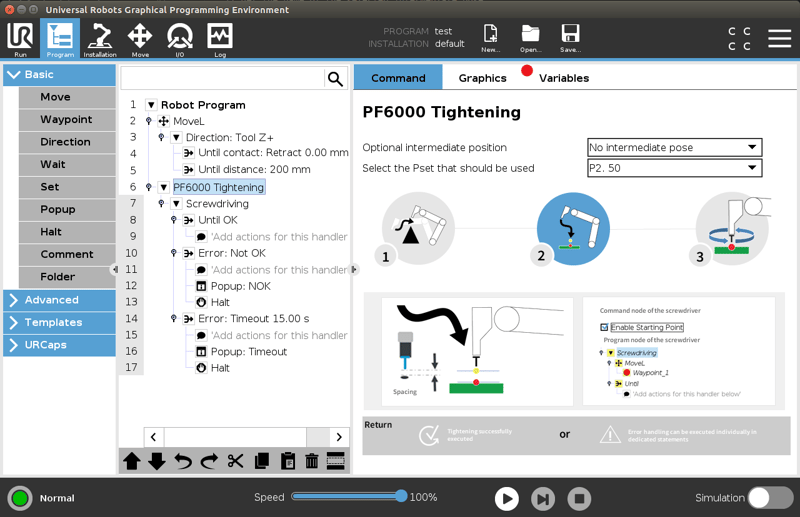This screenshot has width=800, height=517.
Task: Start the program with Play button
Action: [x=507, y=499]
